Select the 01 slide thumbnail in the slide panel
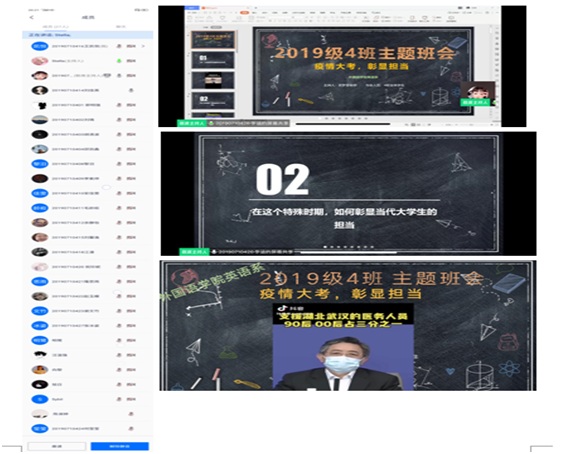Screen dimensions: 570x454 tap(213, 60)
